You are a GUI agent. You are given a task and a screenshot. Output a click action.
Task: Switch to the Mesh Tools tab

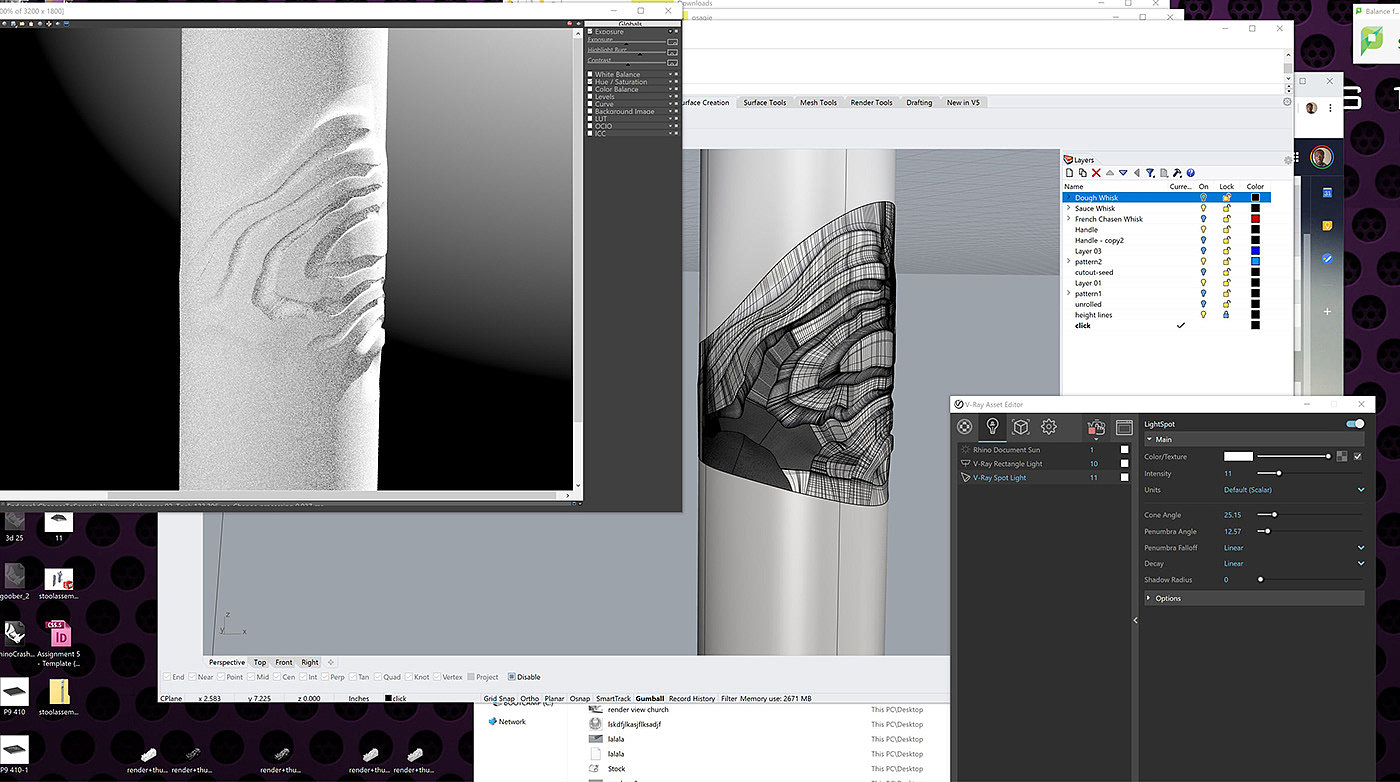click(817, 102)
